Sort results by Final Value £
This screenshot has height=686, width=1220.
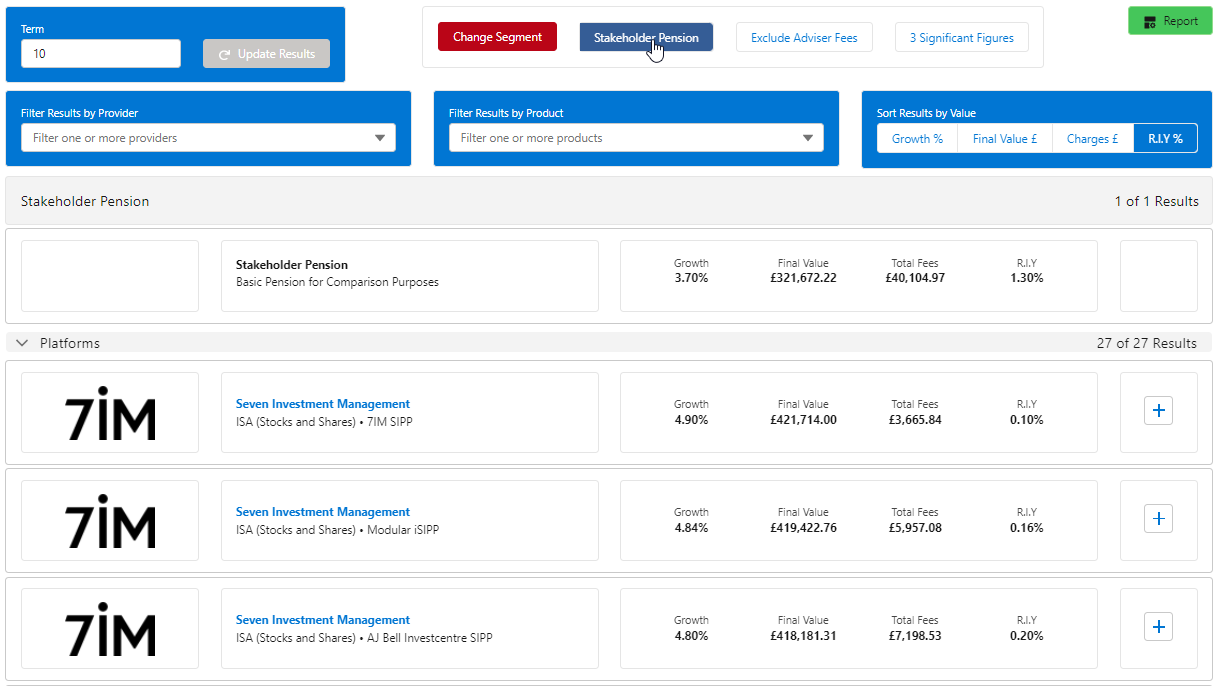click(1005, 139)
